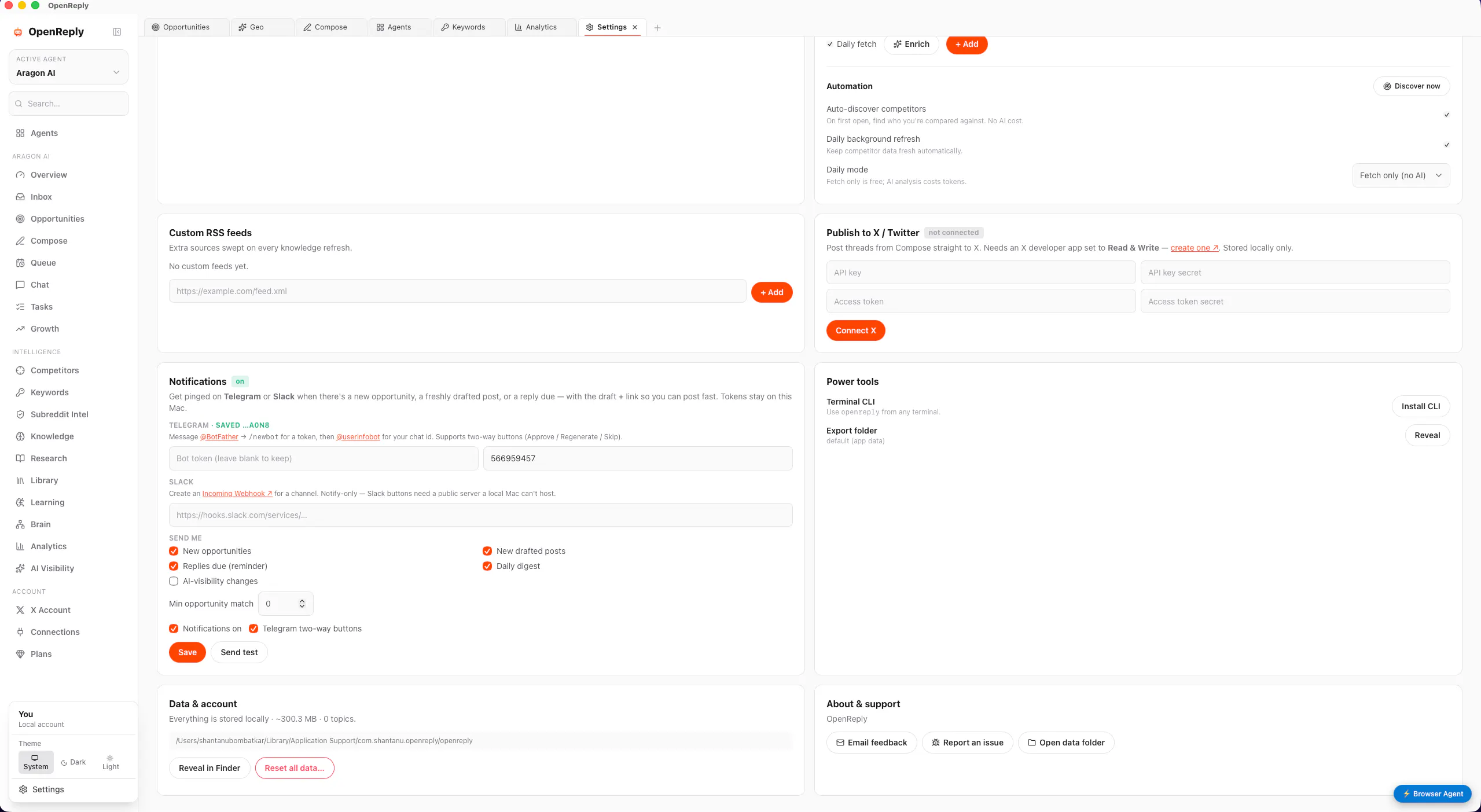The height and width of the screenshot is (812, 1481).
Task: Focus the custom RSS feed URL field
Action: coord(457,291)
